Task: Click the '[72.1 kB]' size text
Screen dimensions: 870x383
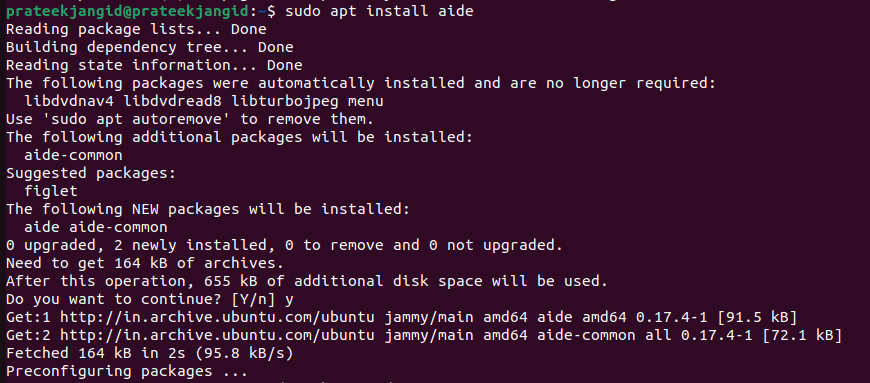Action: 801,335
